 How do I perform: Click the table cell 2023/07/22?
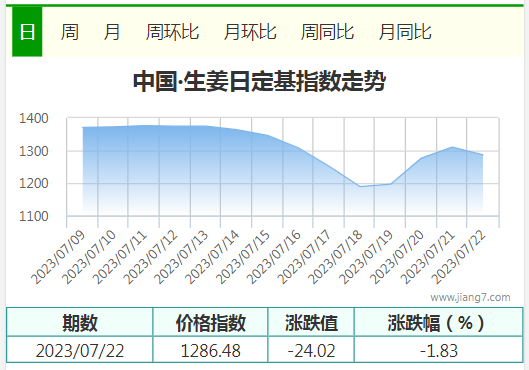tap(80, 350)
